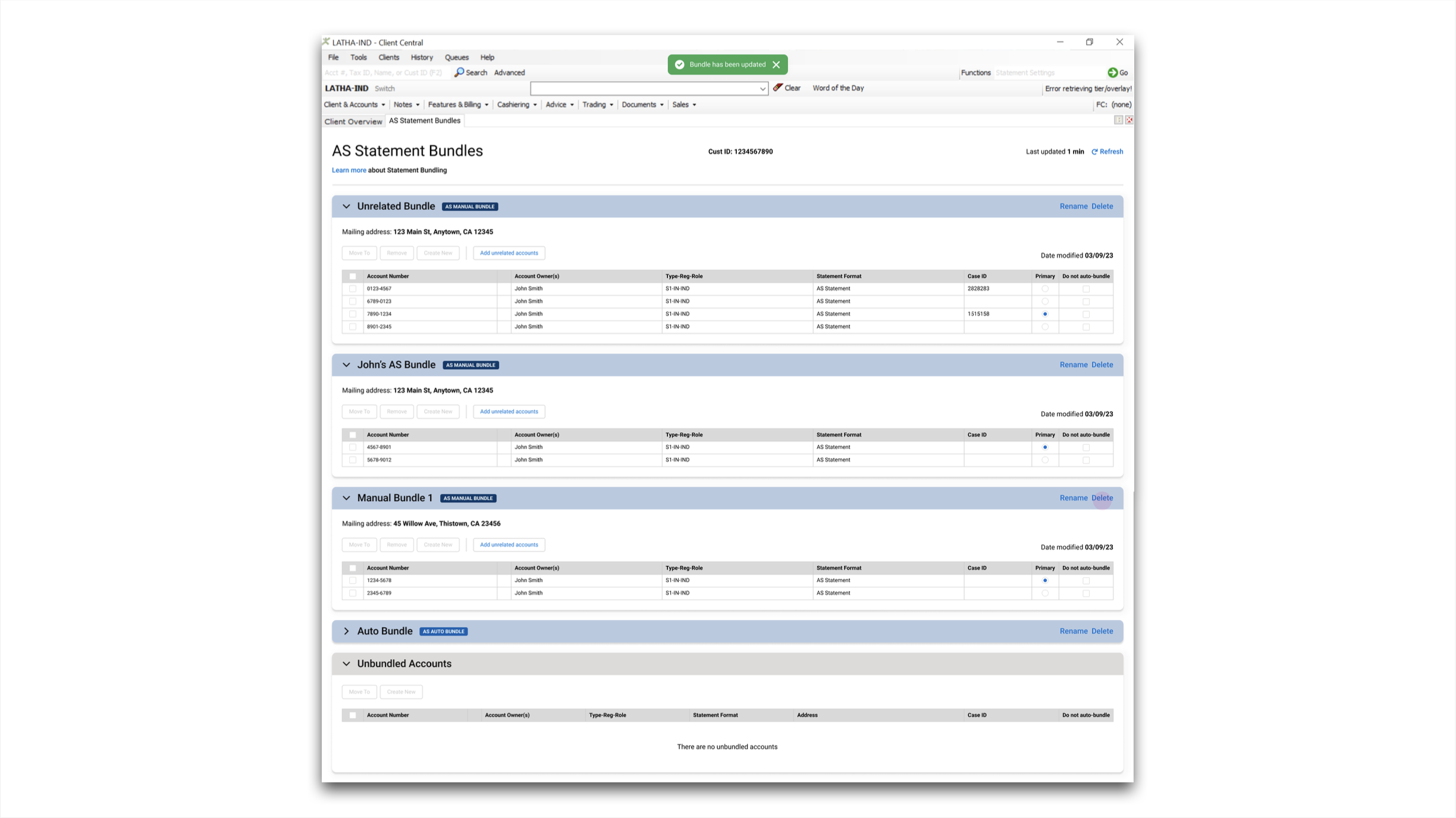Open the Queues menu

pyautogui.click(x=456, y=57)
